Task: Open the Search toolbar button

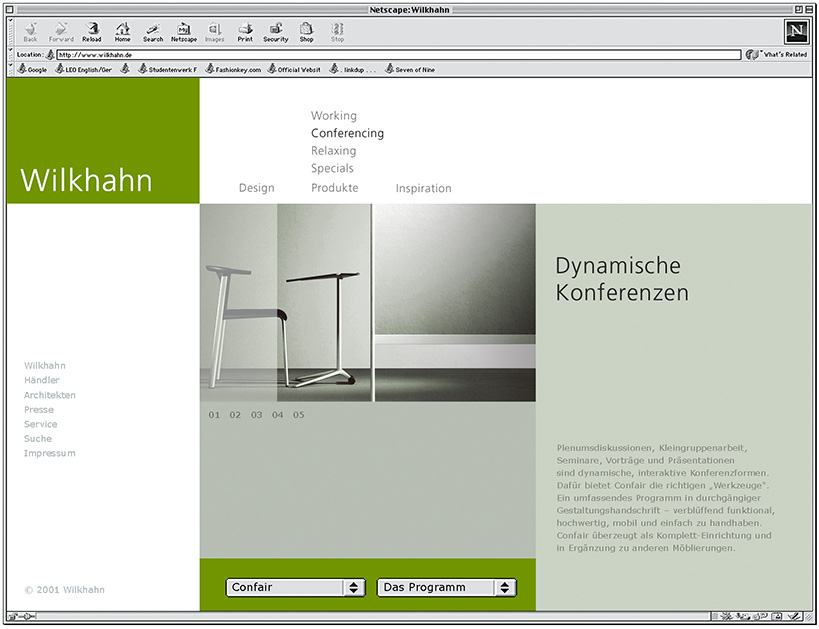Action: point(153,32)
